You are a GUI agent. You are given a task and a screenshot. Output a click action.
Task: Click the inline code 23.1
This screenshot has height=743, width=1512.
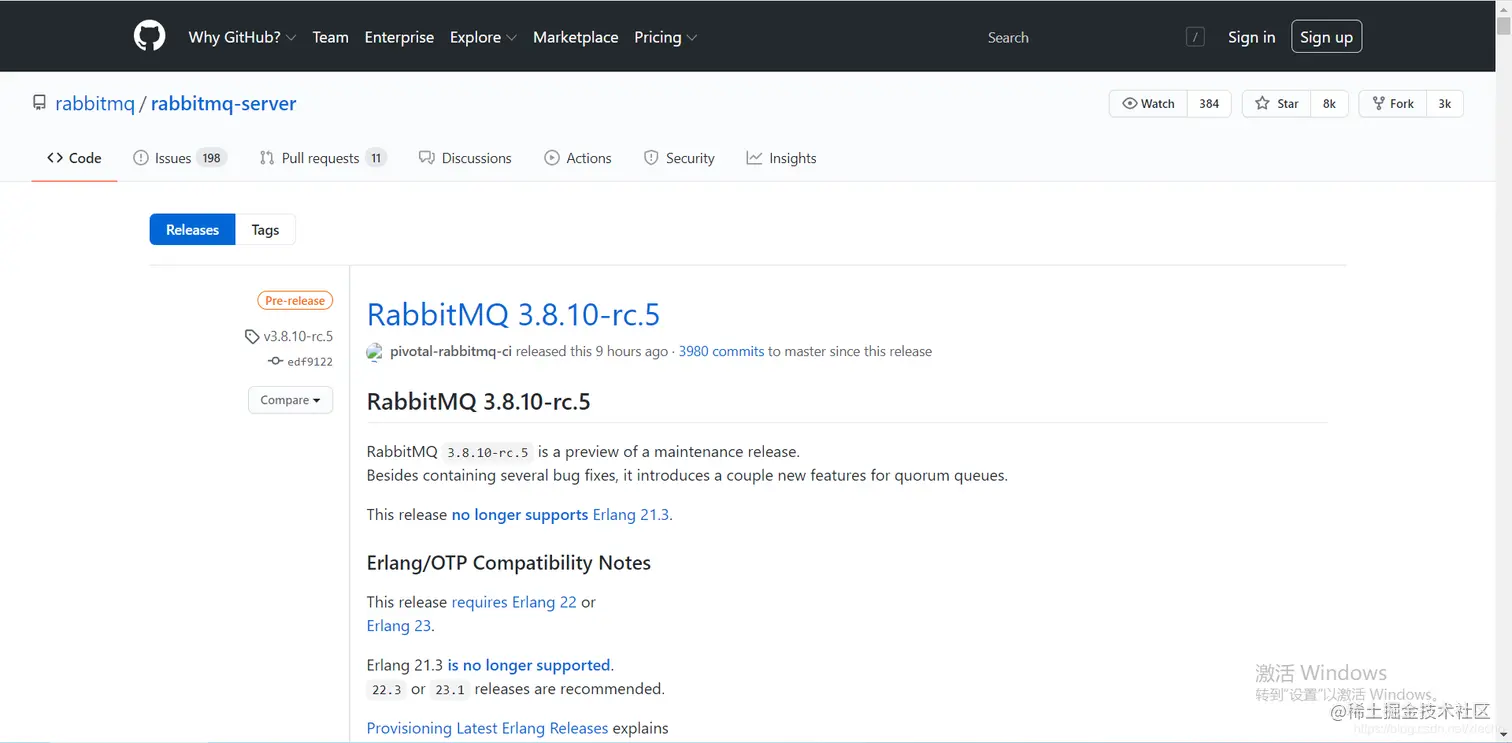tap(450, 690)
